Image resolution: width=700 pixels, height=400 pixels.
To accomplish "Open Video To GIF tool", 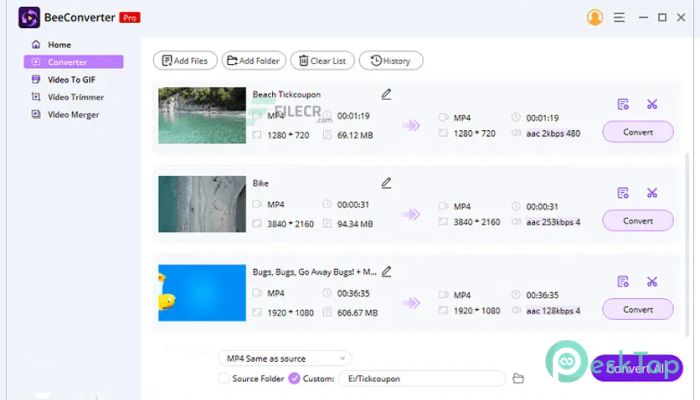I will click(71, 79).
